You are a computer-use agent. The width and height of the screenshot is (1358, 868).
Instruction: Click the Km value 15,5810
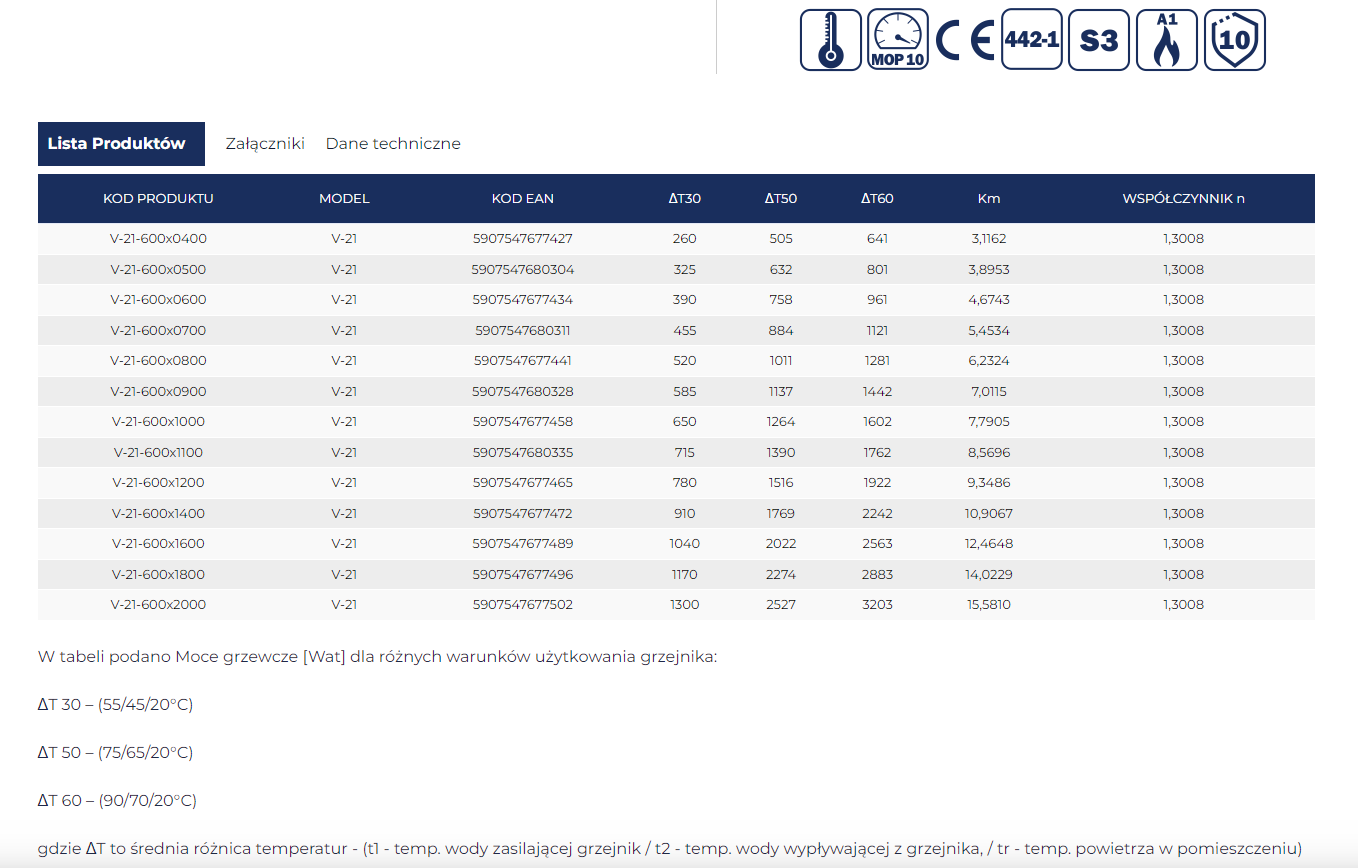click(988, 605)
